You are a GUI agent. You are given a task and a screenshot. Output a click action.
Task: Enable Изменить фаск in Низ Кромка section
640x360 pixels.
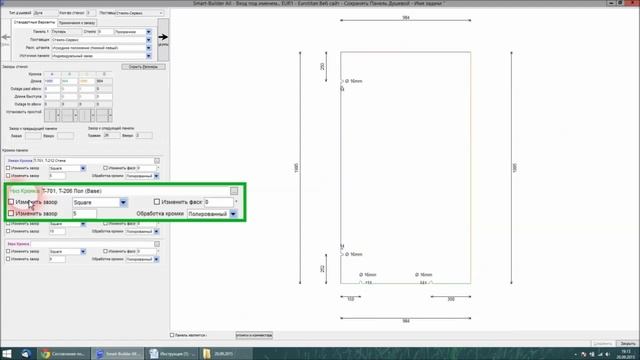[157, 202]
